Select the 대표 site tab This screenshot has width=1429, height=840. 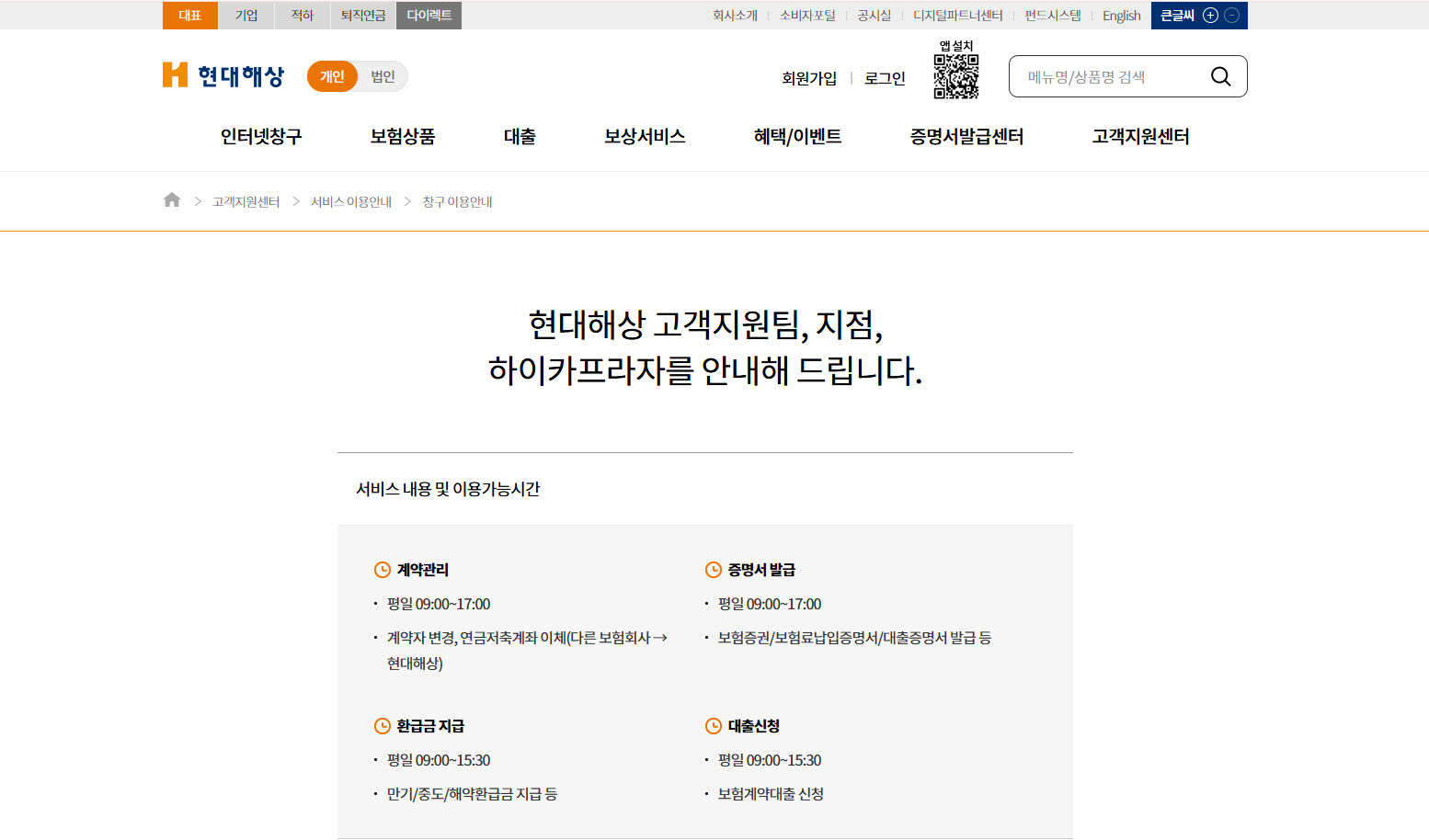click(x=190, y=16)
